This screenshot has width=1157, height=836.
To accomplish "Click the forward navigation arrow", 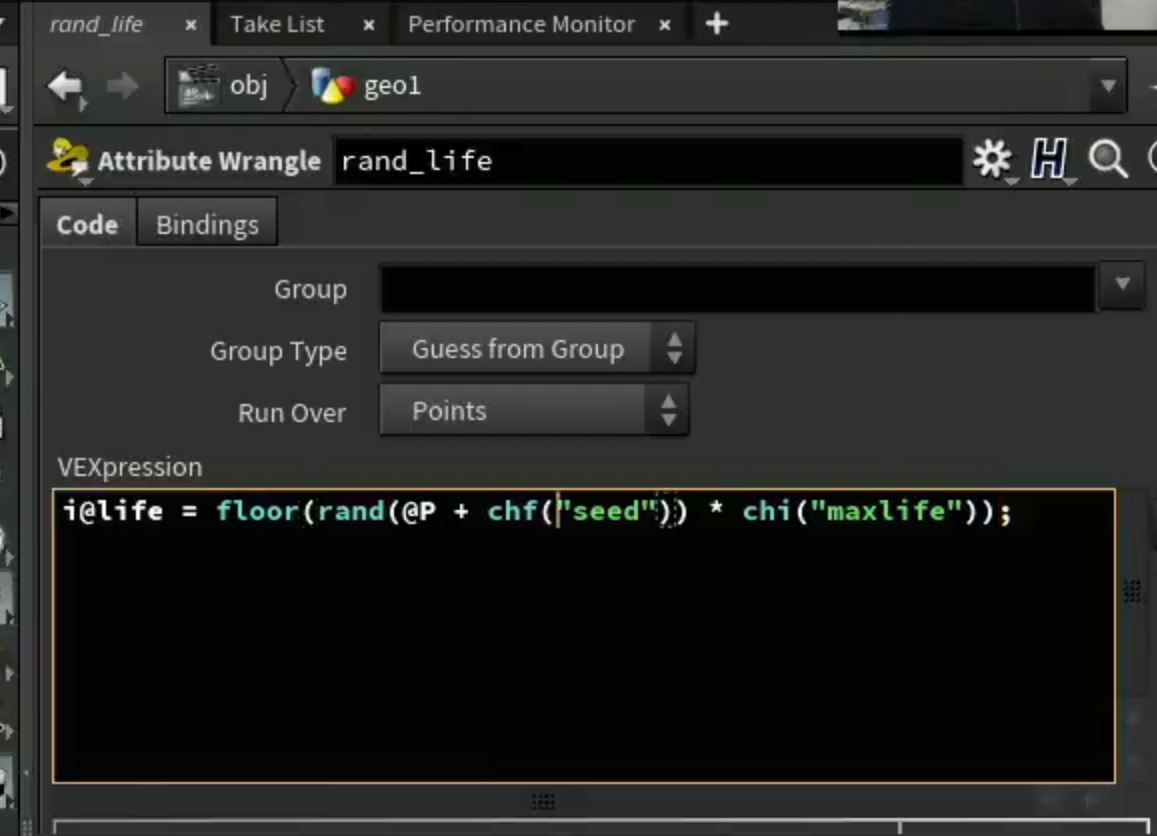I will pyautogui.click(x=122, y=86).
